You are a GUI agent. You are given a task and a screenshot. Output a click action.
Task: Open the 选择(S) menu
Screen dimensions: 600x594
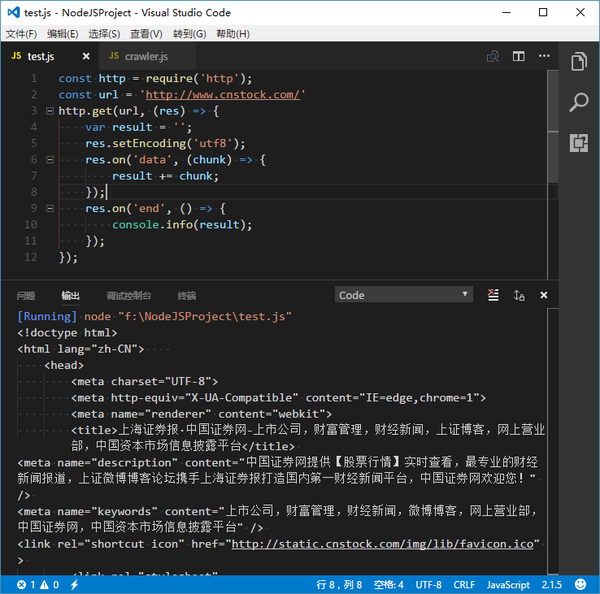[x=104, y=34]
